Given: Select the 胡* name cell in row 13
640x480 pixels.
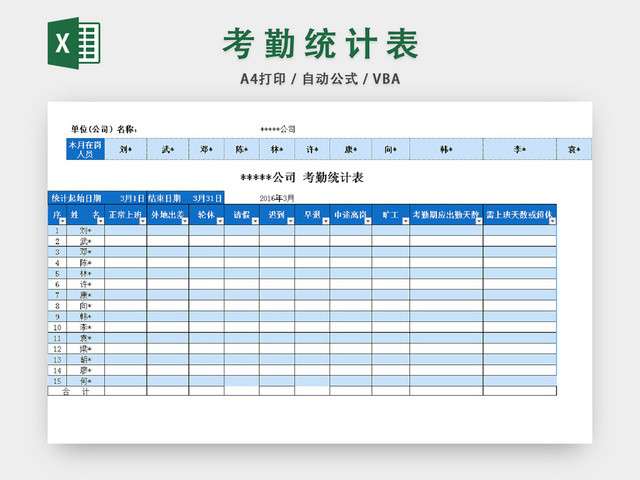Looking at the screenshot, I should click(x=85, y=360).
